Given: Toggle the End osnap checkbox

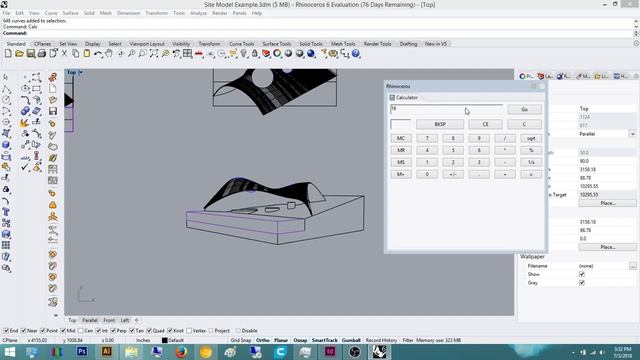Looking at the screenshot, I should click(6, 331).
